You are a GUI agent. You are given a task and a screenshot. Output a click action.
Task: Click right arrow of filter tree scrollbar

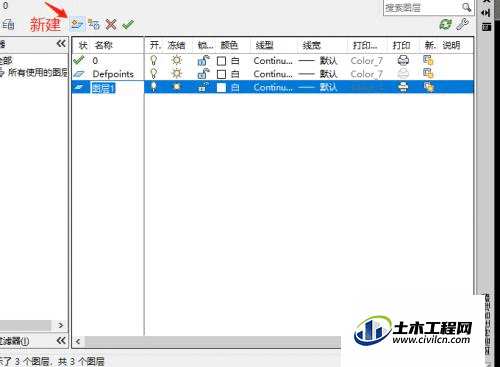pyautogui.click(x=61, y=325)
